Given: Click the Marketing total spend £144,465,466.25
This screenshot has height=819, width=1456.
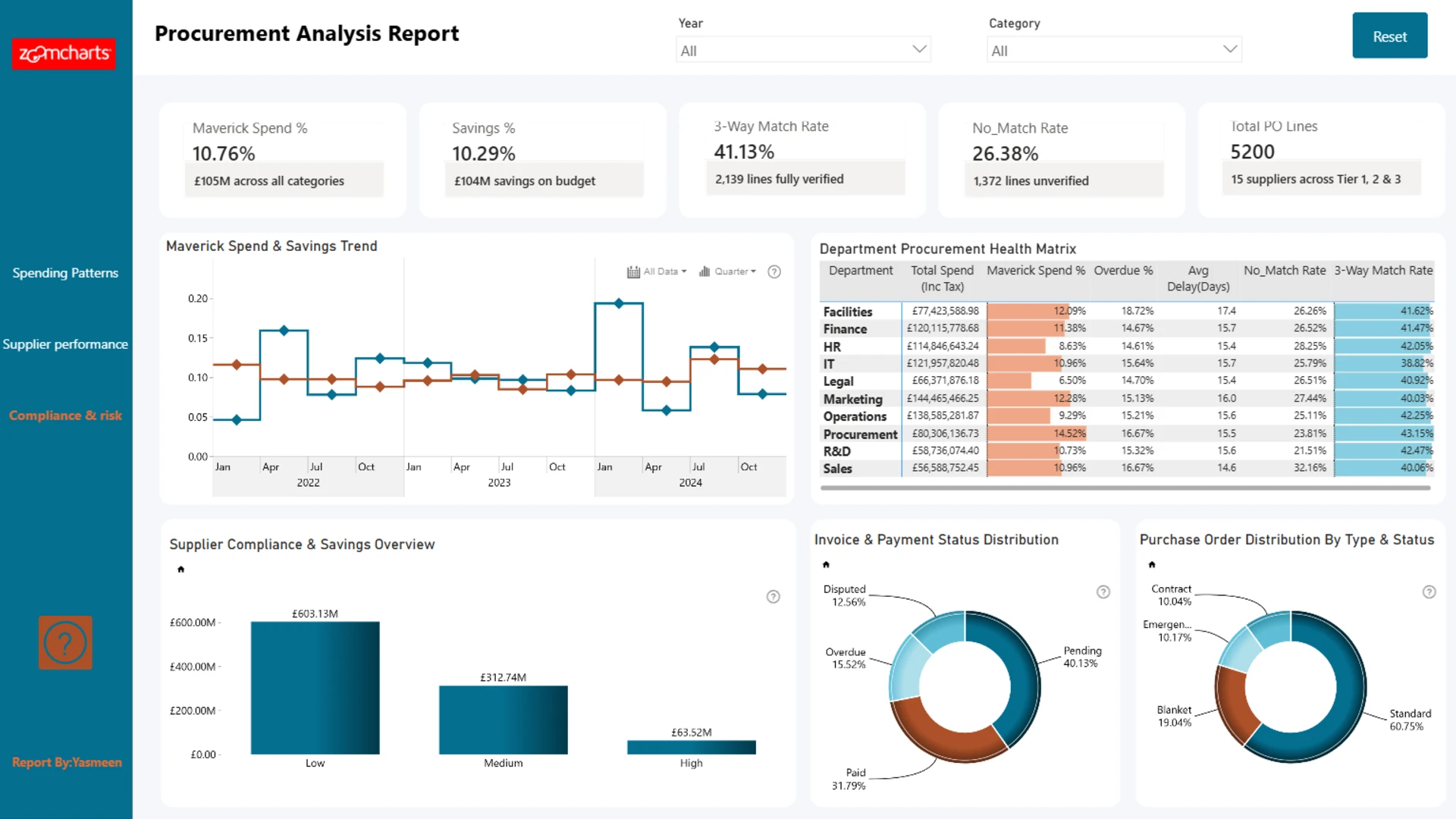Looking at the screenshot, I should point(943,398).
